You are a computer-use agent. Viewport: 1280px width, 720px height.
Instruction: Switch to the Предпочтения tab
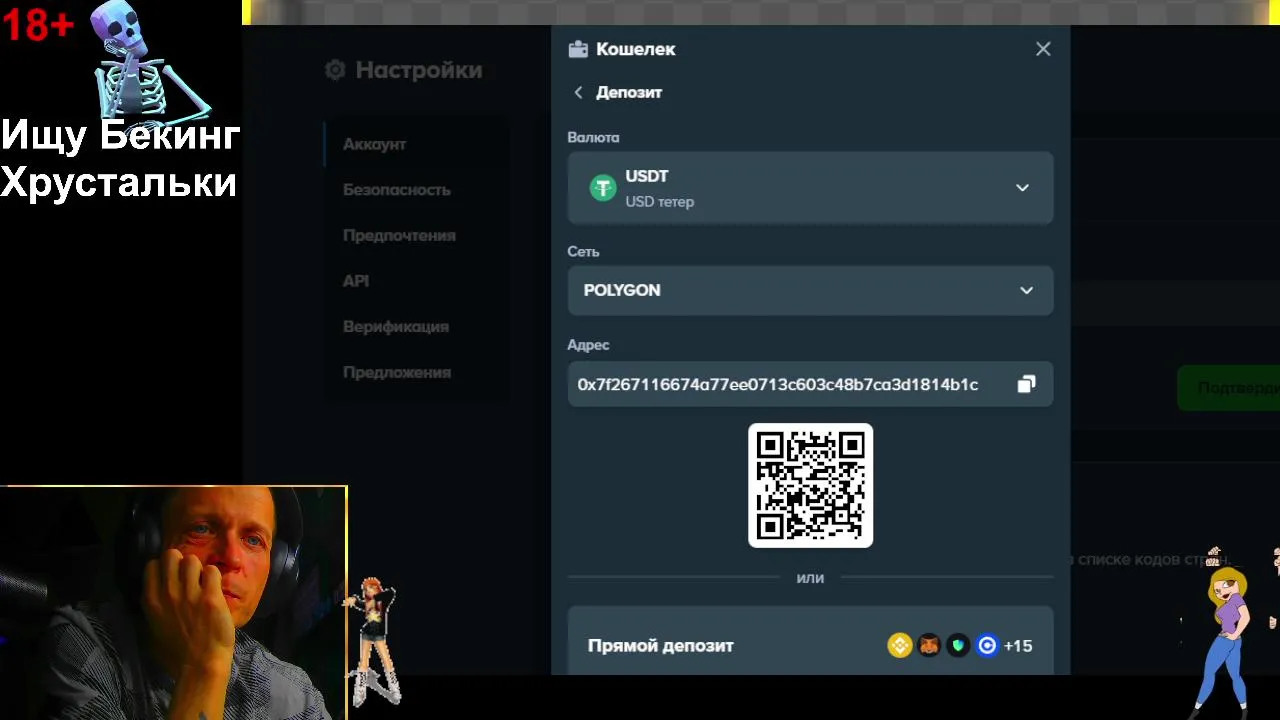point(399,235)
